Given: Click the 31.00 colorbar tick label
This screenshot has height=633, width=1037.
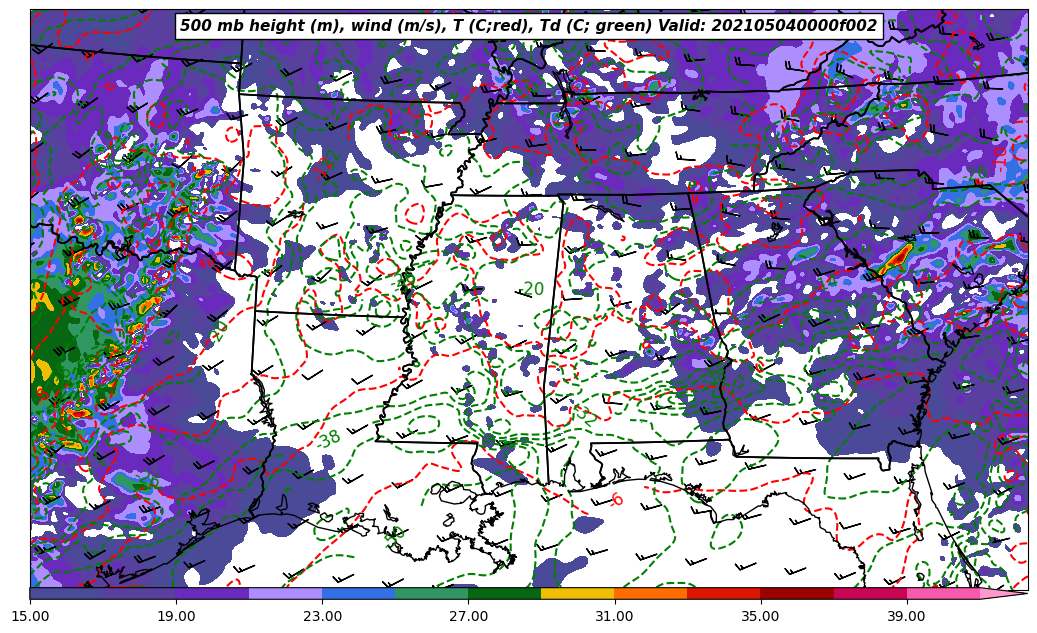Looking at the screenshot, I should [x=614, y=616].
